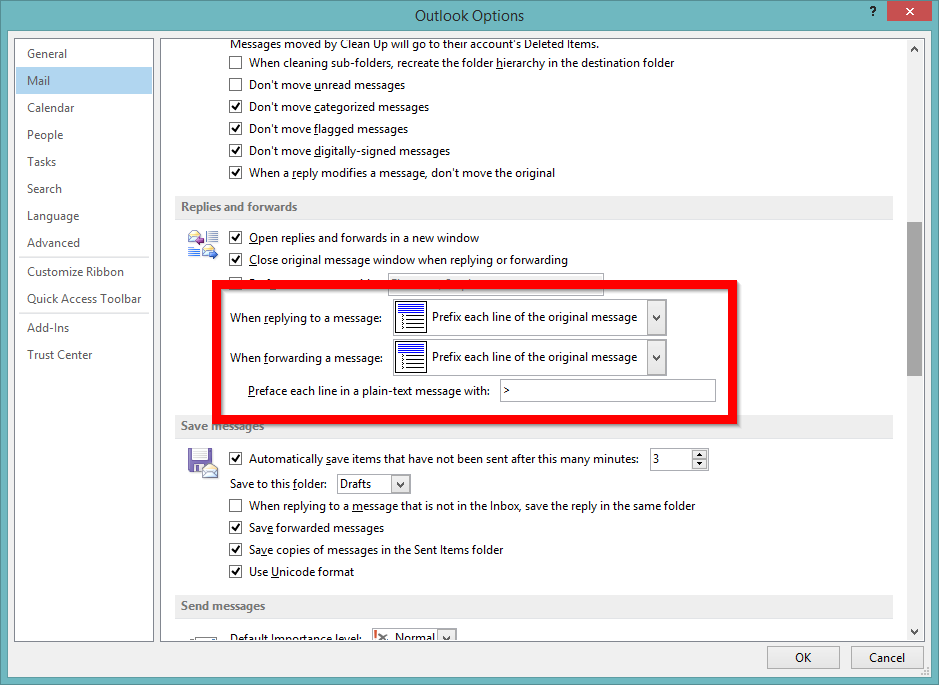
Task: Toggle the Use Unicode format checkbox
Action: point(236,572)
